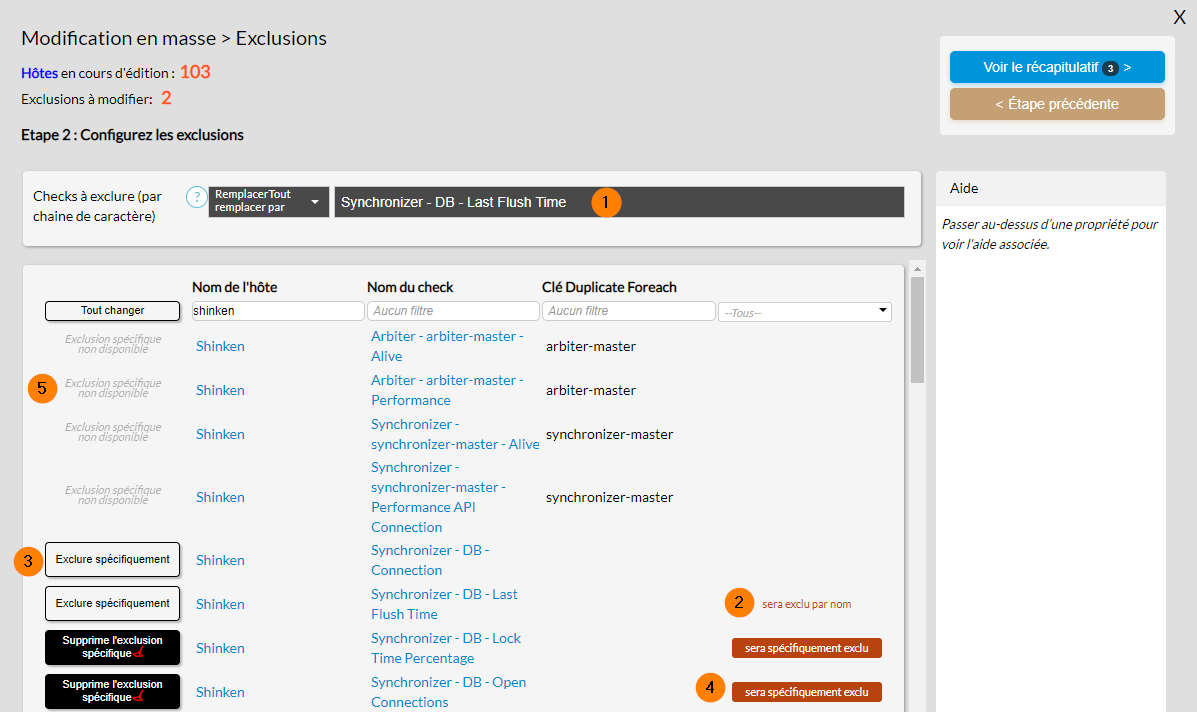
Task: Close the dialog with the X icon
Action: (1179, 17)
